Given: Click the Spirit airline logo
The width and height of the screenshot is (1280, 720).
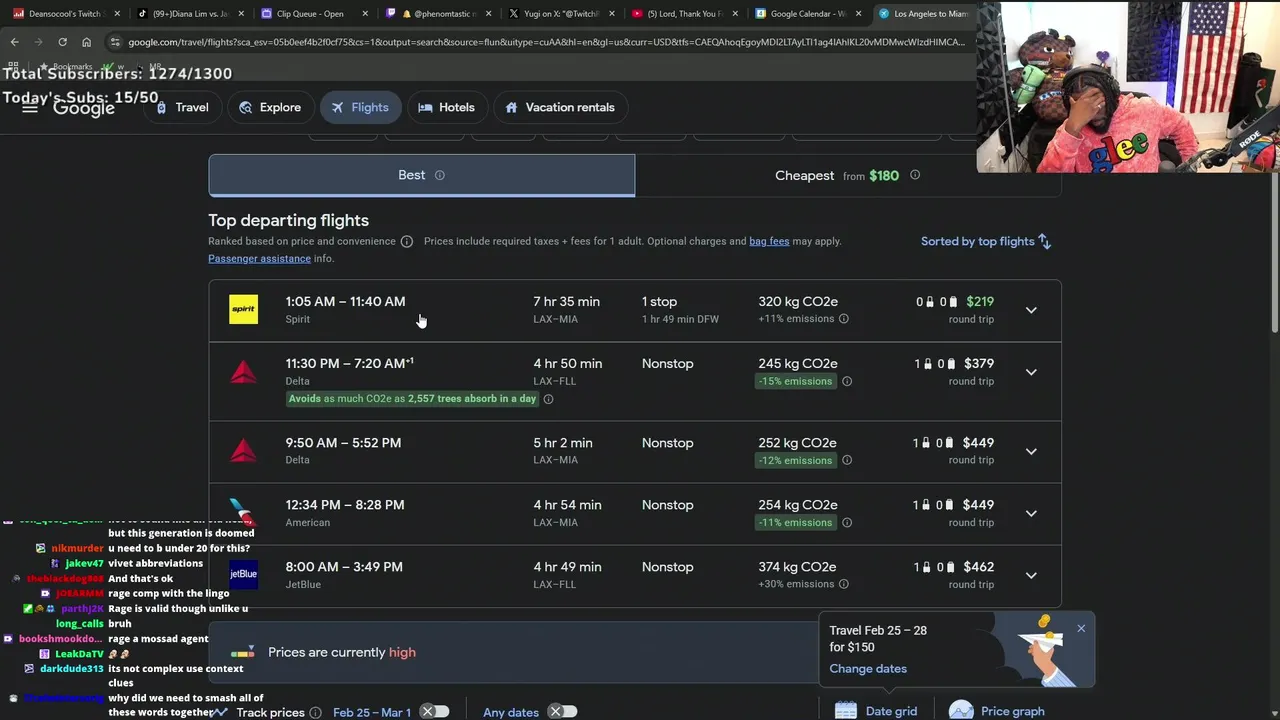Looking at the screenshot, I should click(243, 309).
